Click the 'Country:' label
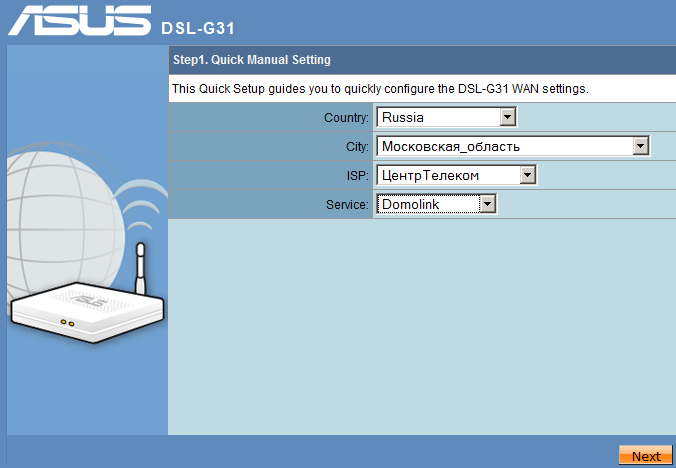 click(x=346, y=118)
